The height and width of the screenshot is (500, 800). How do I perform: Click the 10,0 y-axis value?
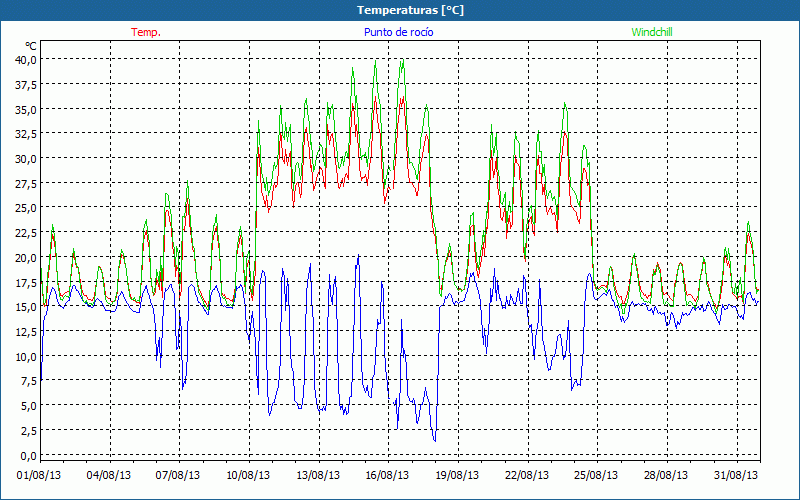(x=26, y=357)
